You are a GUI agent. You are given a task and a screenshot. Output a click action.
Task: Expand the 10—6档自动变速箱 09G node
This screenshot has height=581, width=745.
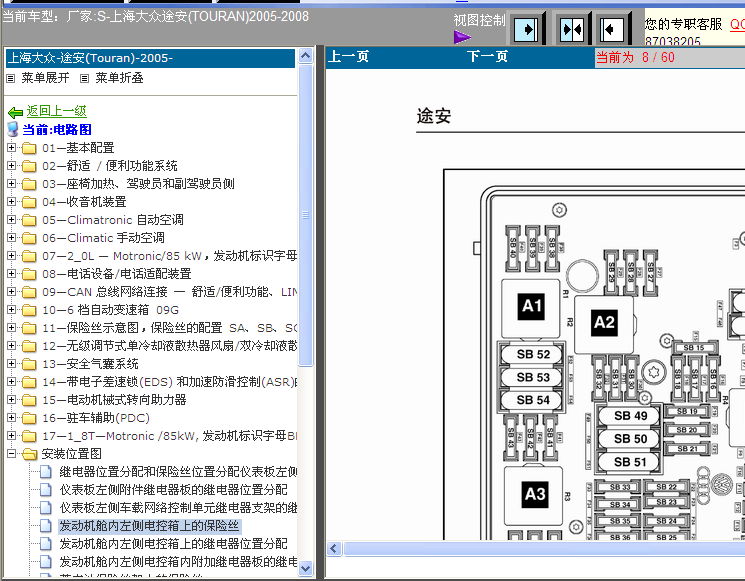[x=11, y=309]
